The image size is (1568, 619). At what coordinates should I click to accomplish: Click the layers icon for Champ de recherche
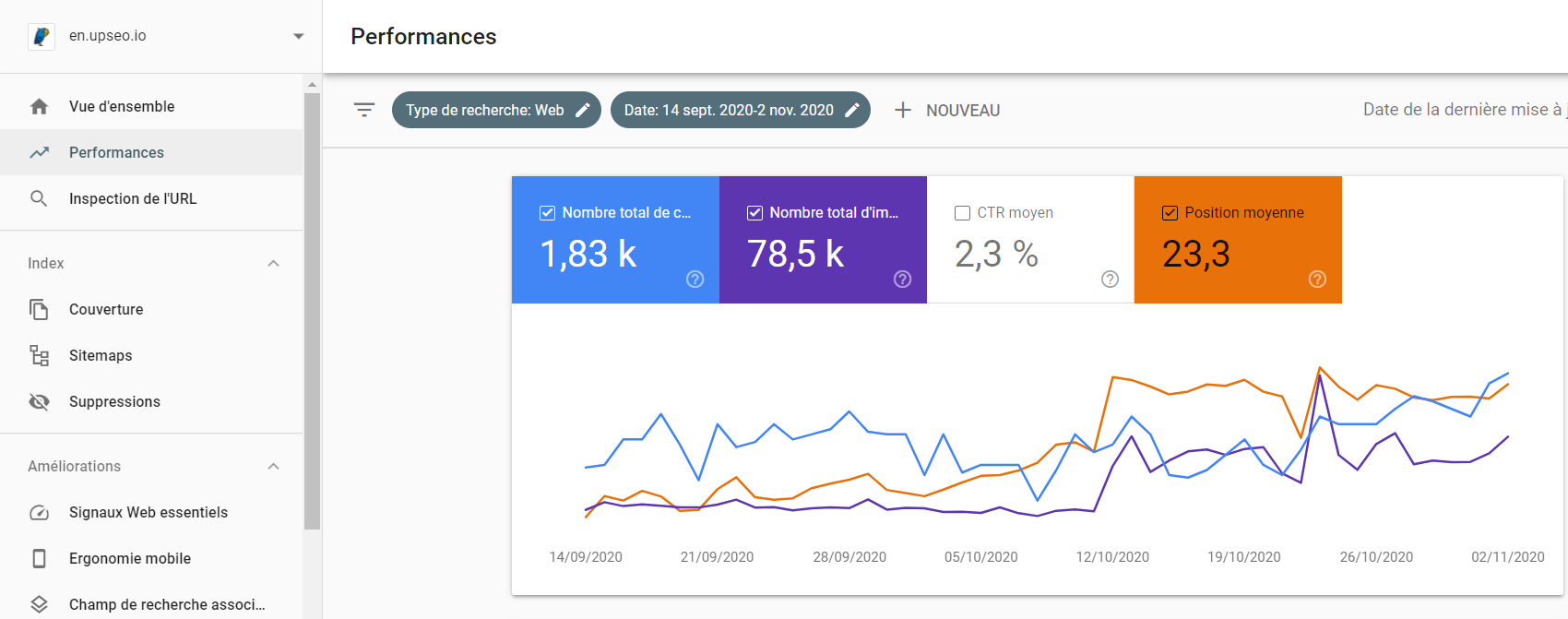pos(39,604)
